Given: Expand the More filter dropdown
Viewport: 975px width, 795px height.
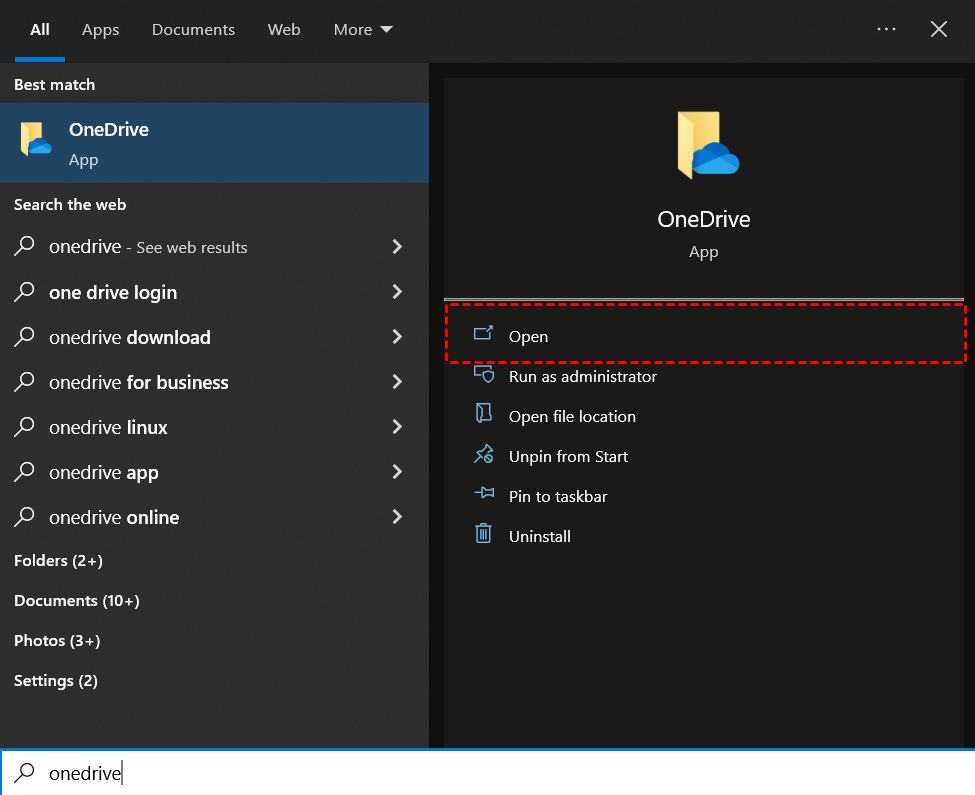Looking at the screenshot, I should point(363,30).
